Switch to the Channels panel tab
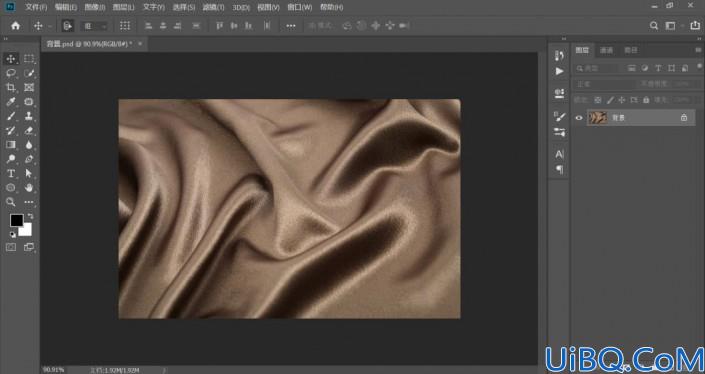This screenshot has height=374, width=705. pos(607,50)
